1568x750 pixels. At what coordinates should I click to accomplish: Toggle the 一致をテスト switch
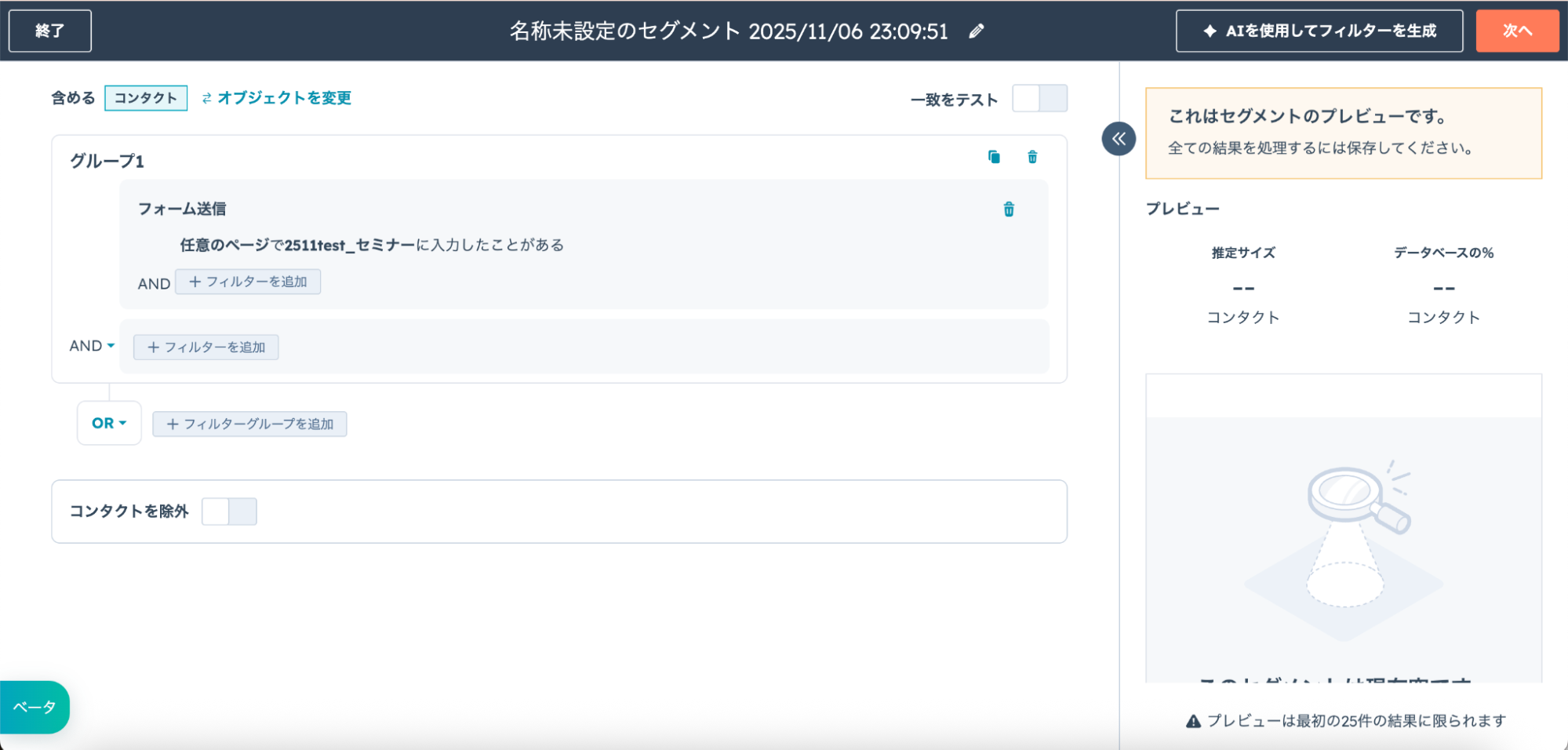point(1039,99)
